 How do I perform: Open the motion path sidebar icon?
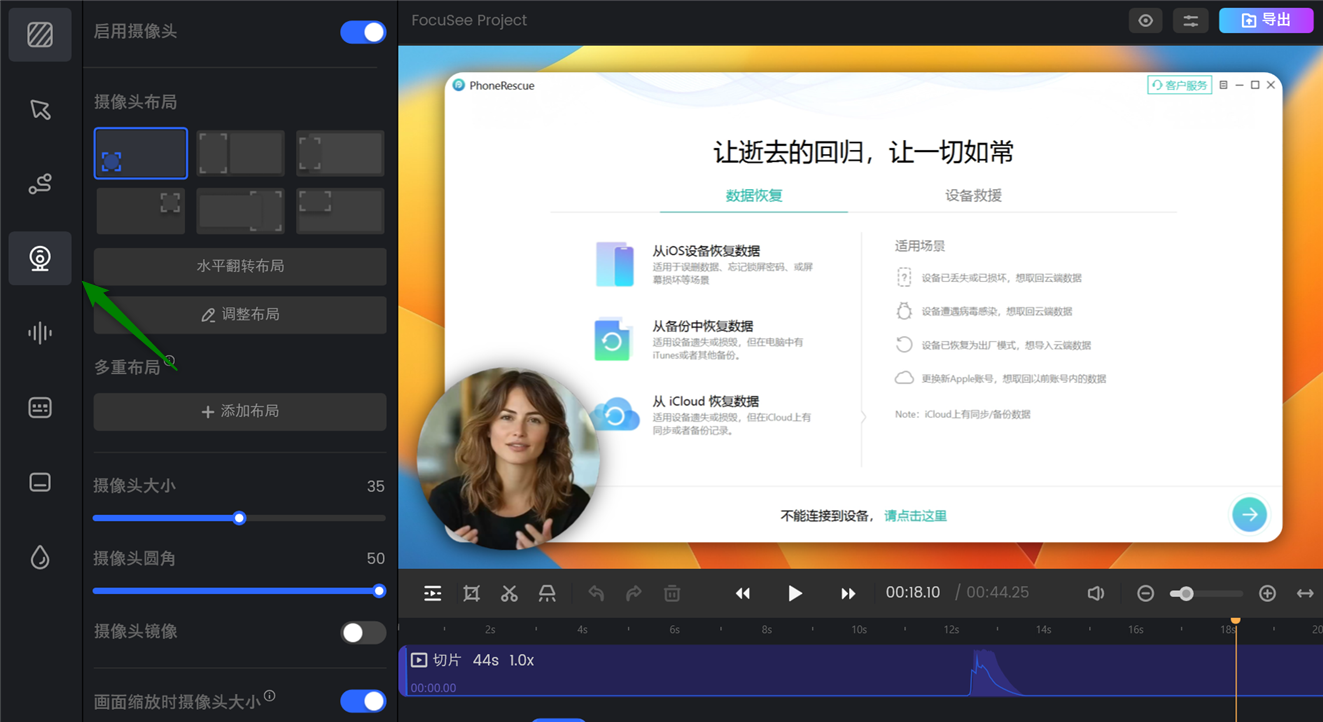pos(40,184)
